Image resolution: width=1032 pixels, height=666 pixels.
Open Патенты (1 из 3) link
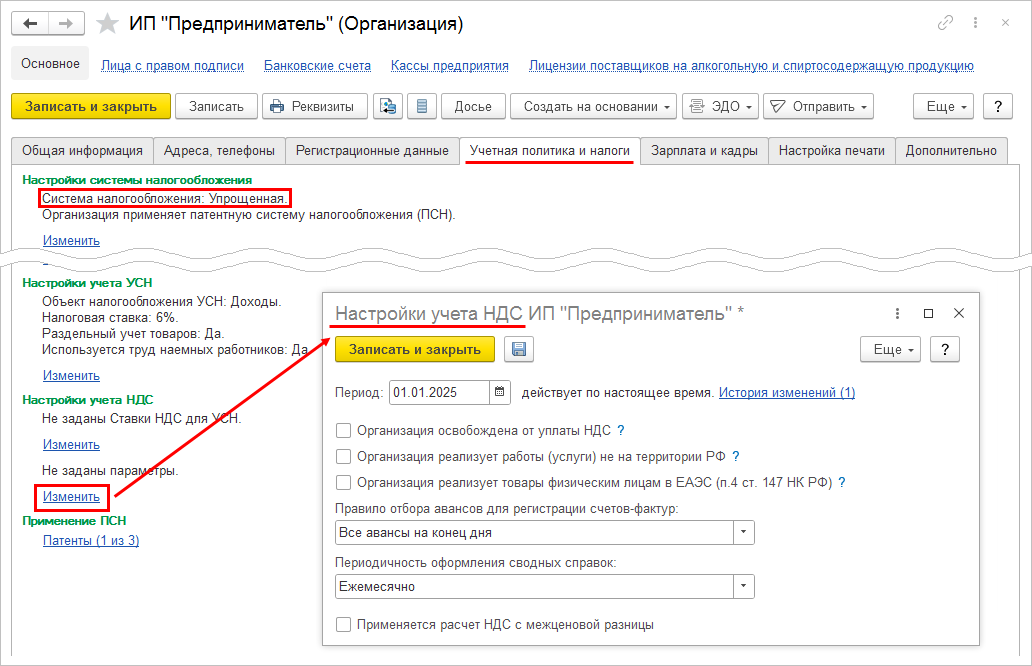91,540
